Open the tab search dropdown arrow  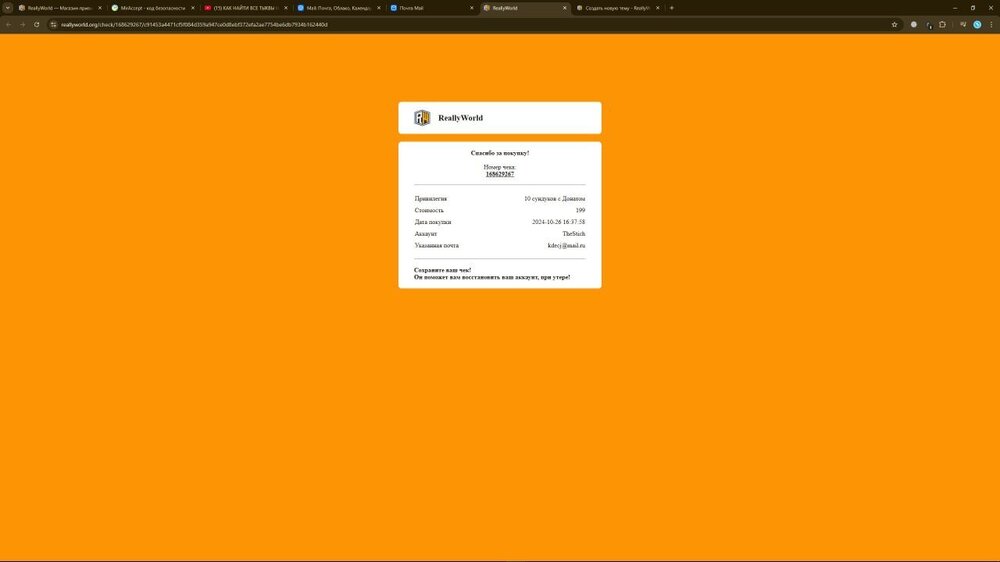8,8
